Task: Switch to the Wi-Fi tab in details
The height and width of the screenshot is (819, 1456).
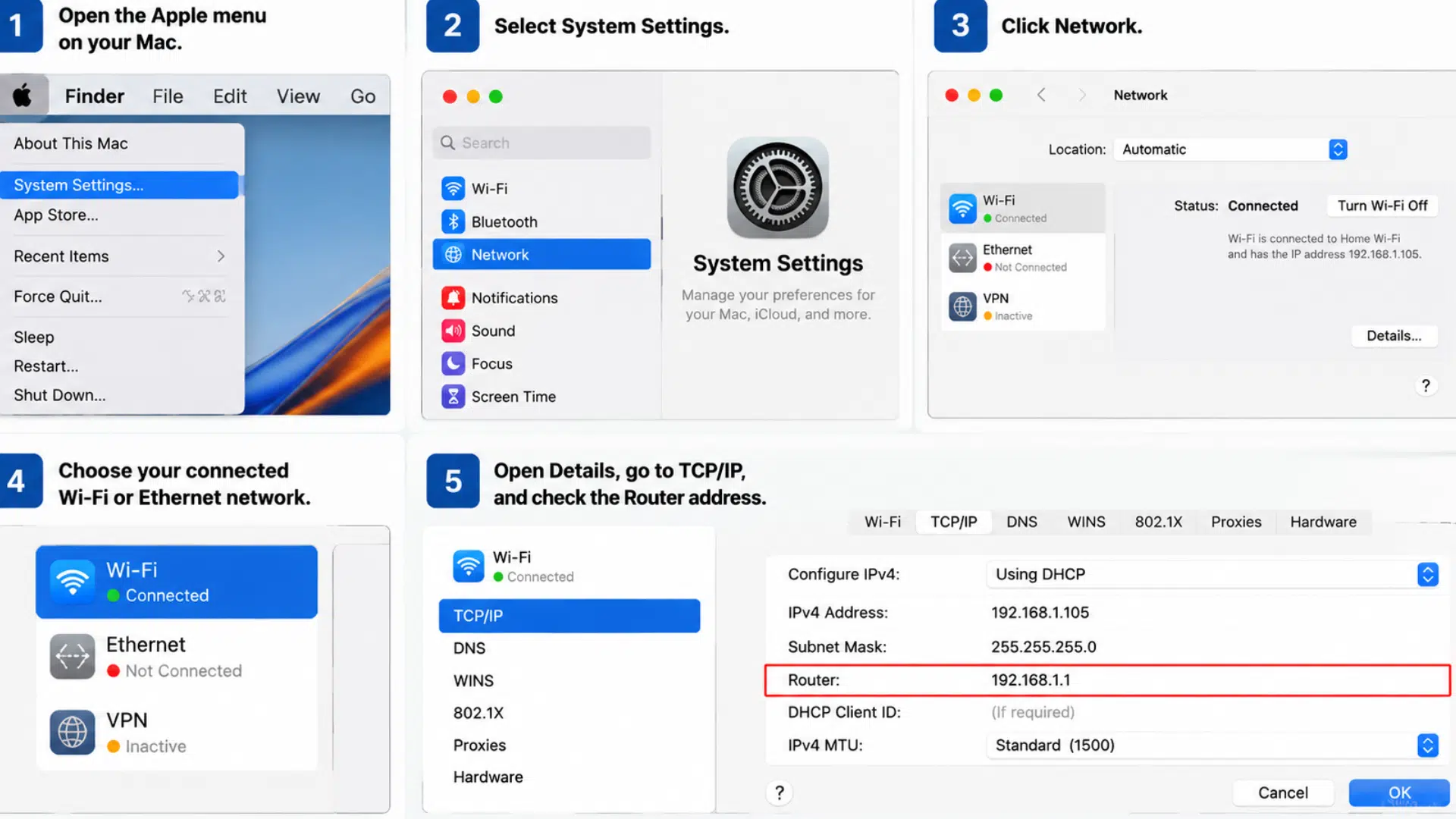Action: 883,522
